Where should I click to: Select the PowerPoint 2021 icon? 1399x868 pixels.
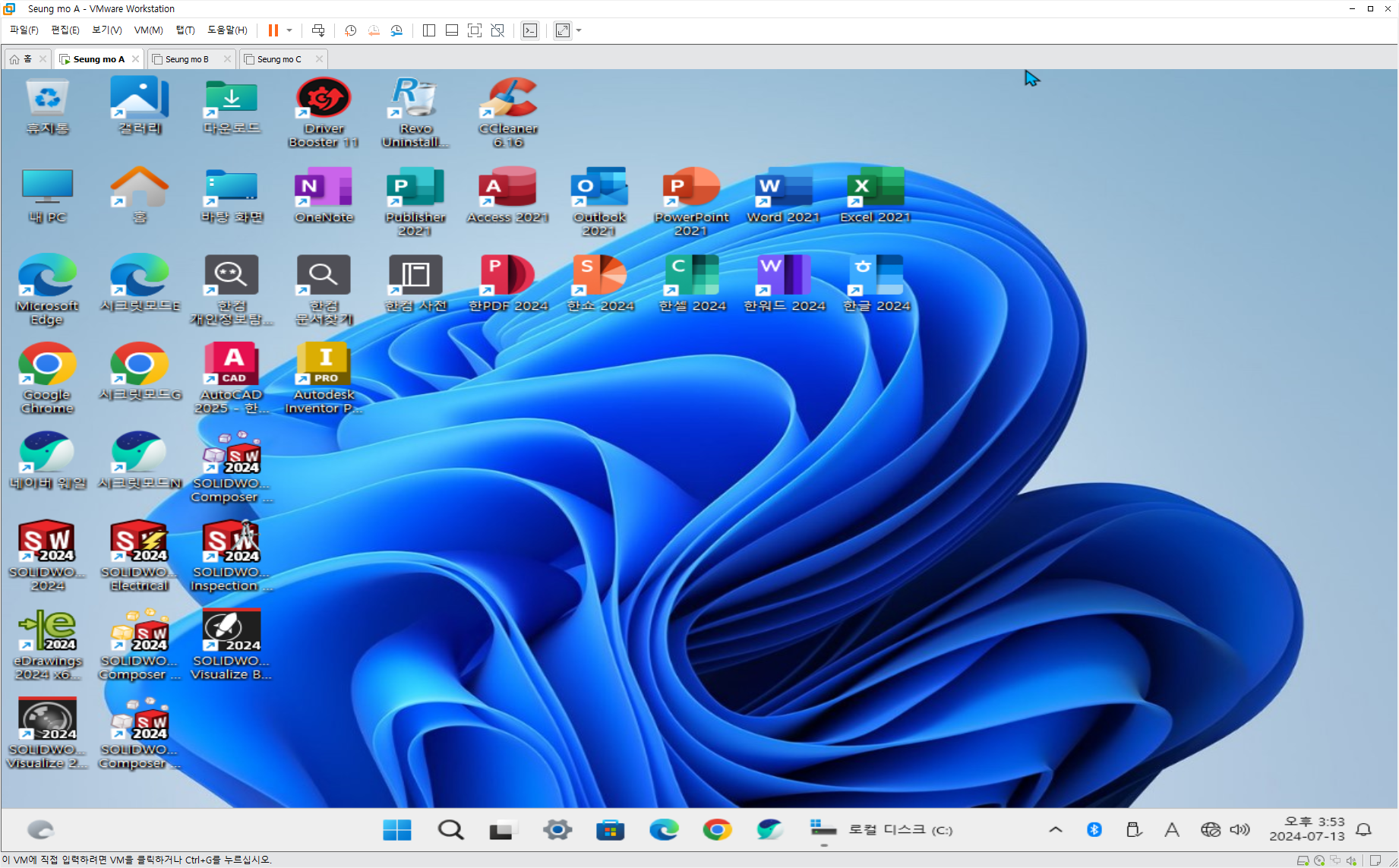click(x=692, y=201)
